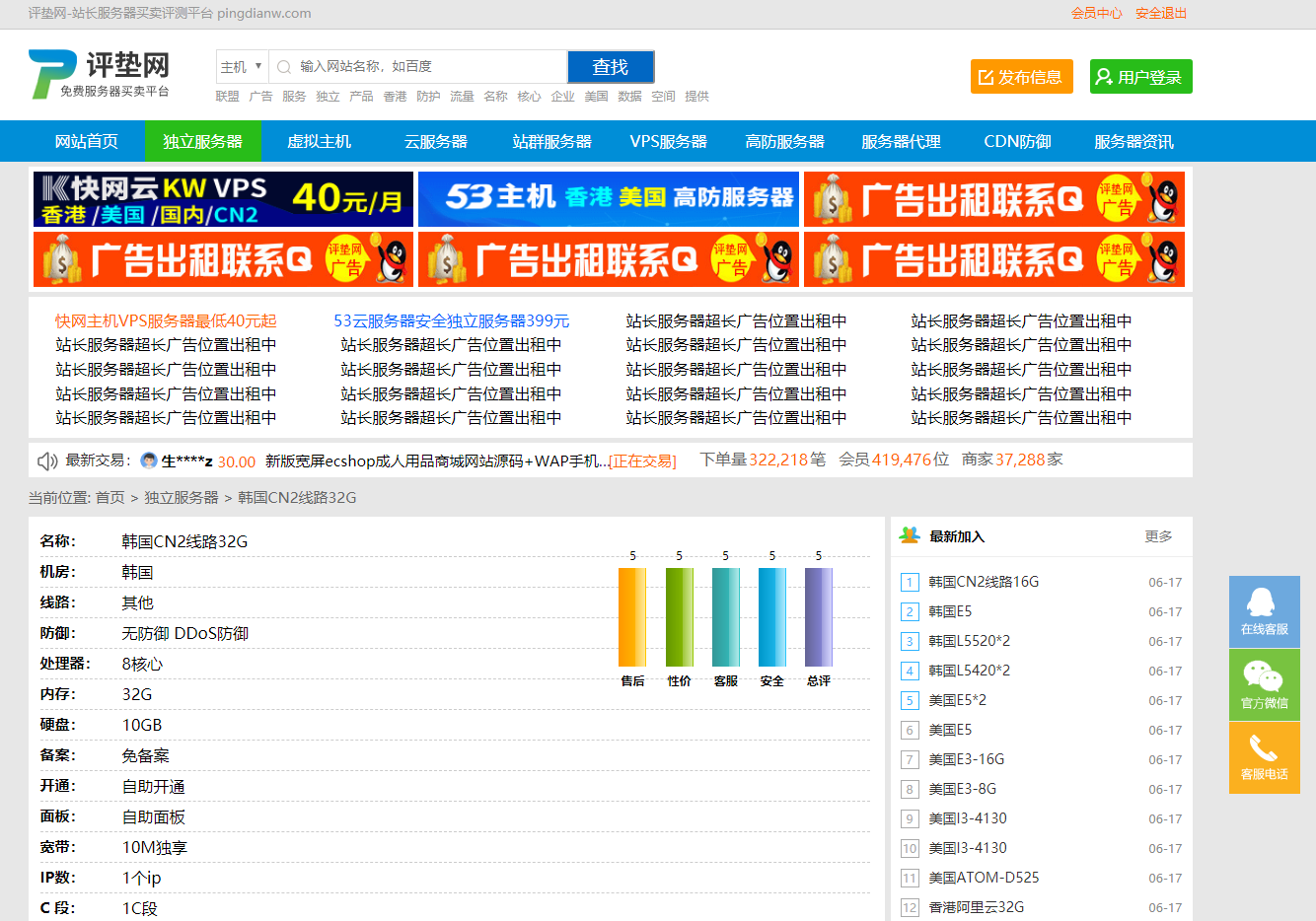Open the 主机 search type dropdown
This screenshot has height=921, width=1316.
(x=242, y=67)
